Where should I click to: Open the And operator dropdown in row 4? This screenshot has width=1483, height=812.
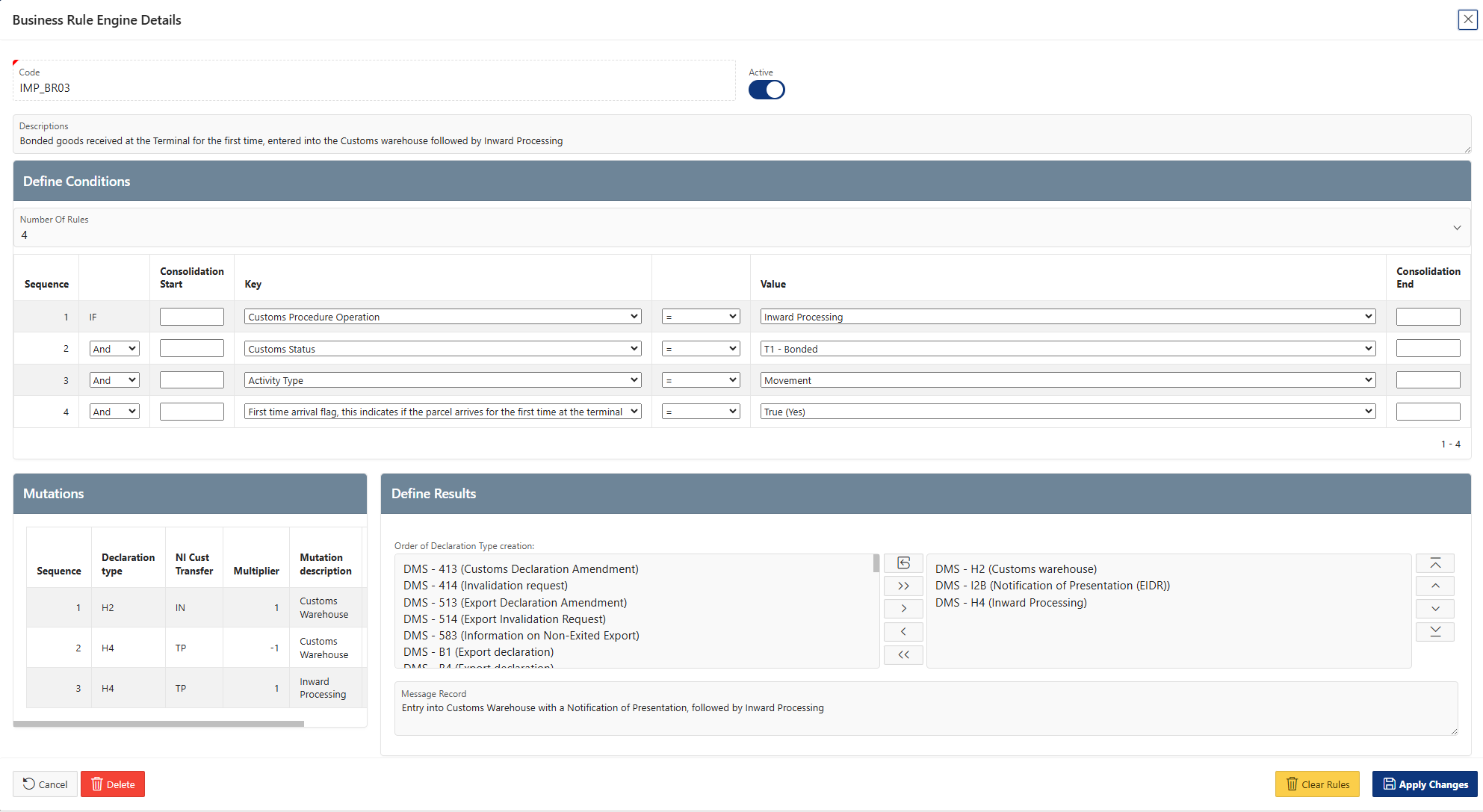tap(114, 412)
